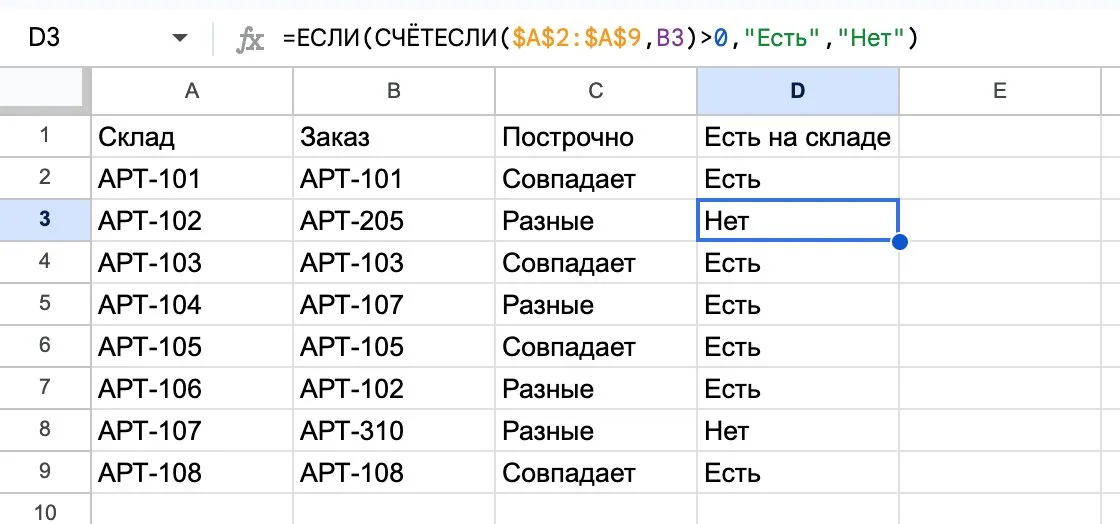1120x524 pixels.
Task: Select cell D8 'Нет'
Action: point(798,430)
